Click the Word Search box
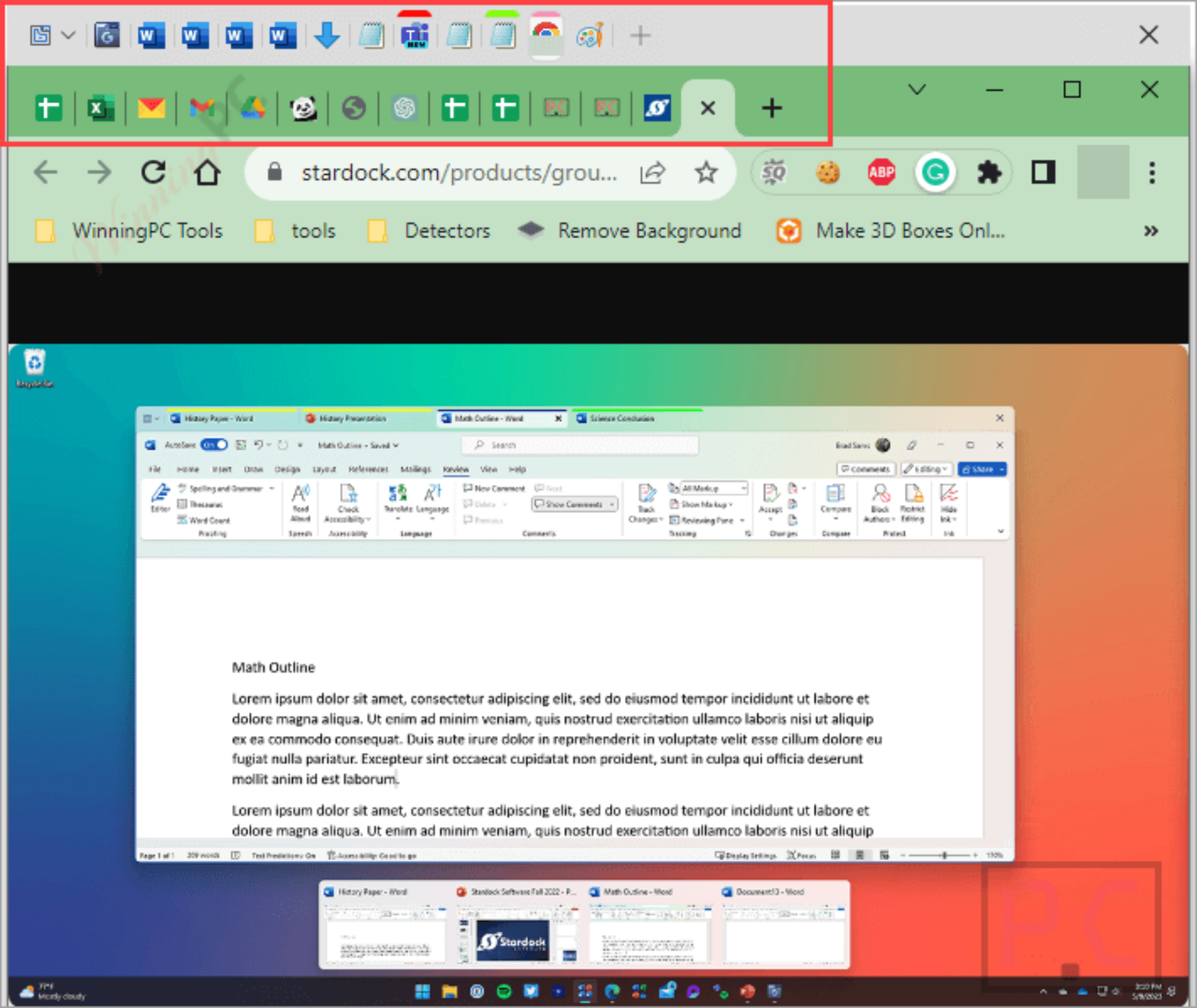This screenshot has height=1008, width=1197. 579,445
